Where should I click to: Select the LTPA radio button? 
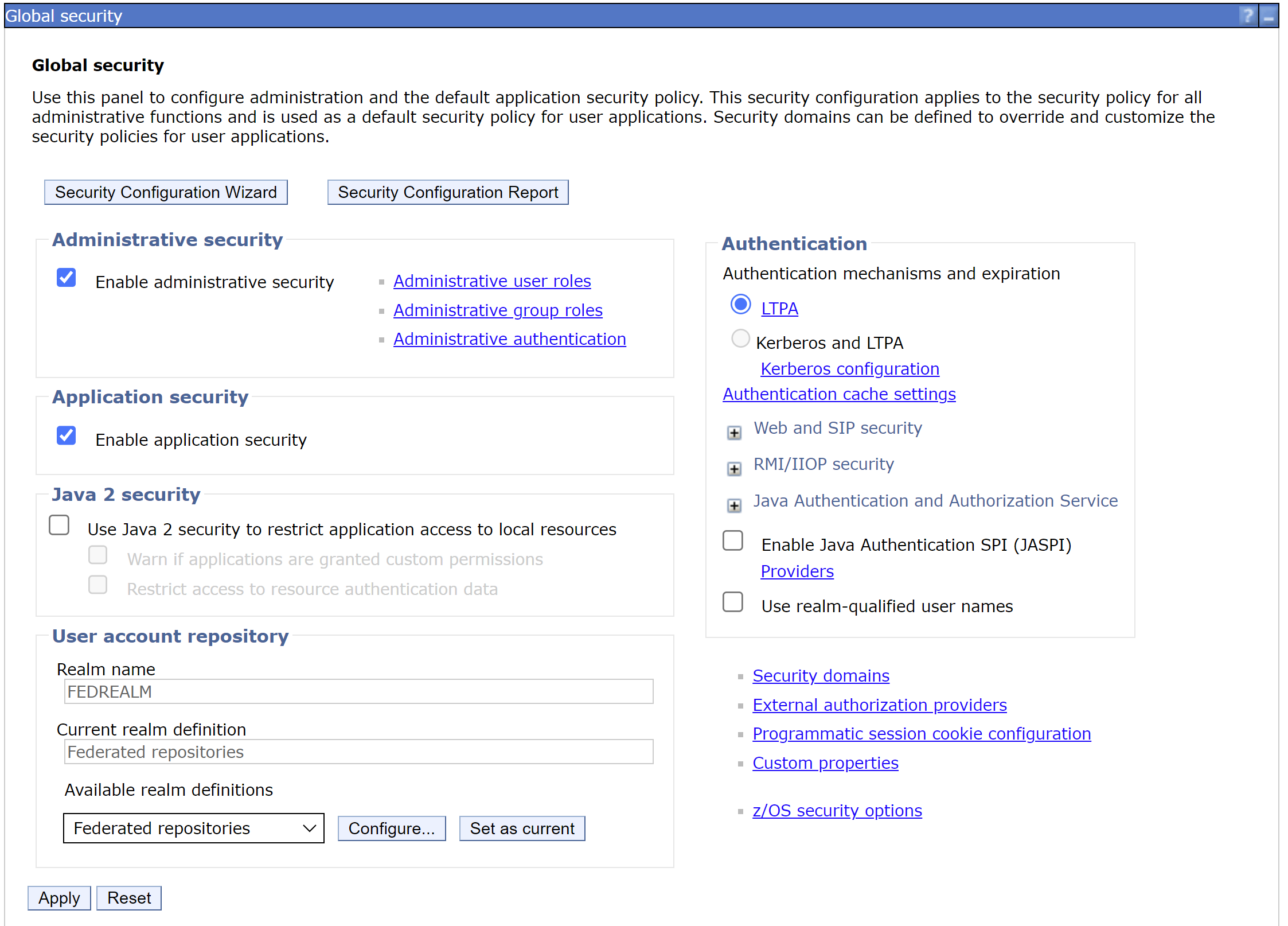pos(740,305)
